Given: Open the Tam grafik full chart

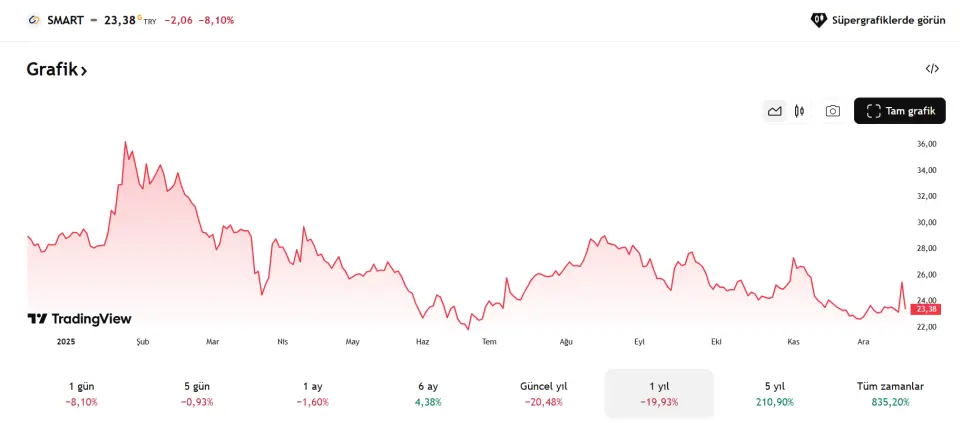Looking at the screenshot, I should click(x=899, y=111).
